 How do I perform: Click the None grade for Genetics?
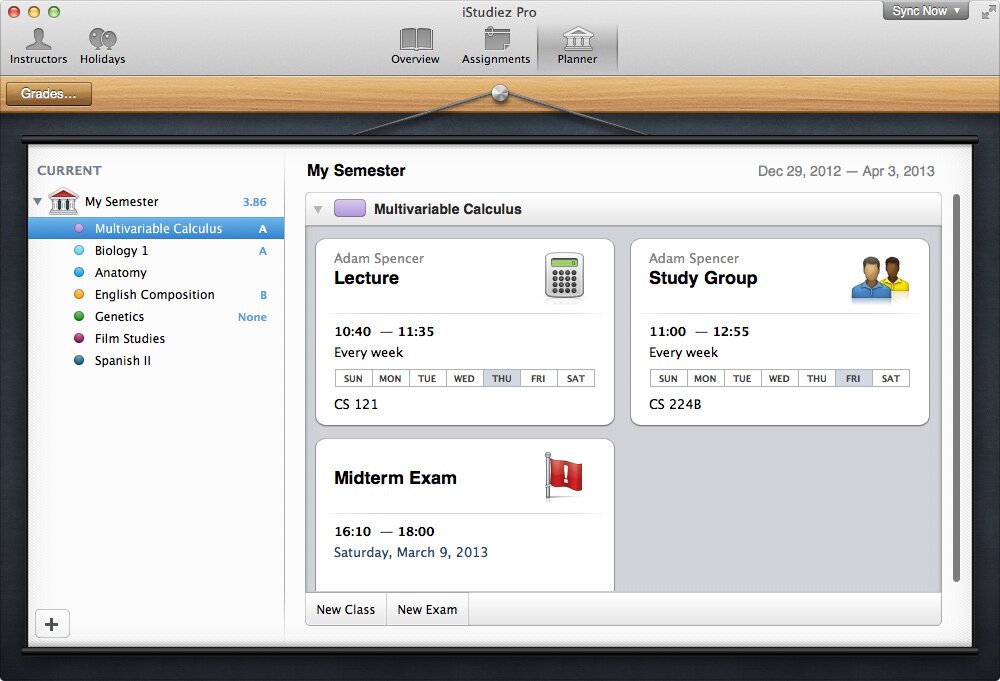tap(253, 317)
